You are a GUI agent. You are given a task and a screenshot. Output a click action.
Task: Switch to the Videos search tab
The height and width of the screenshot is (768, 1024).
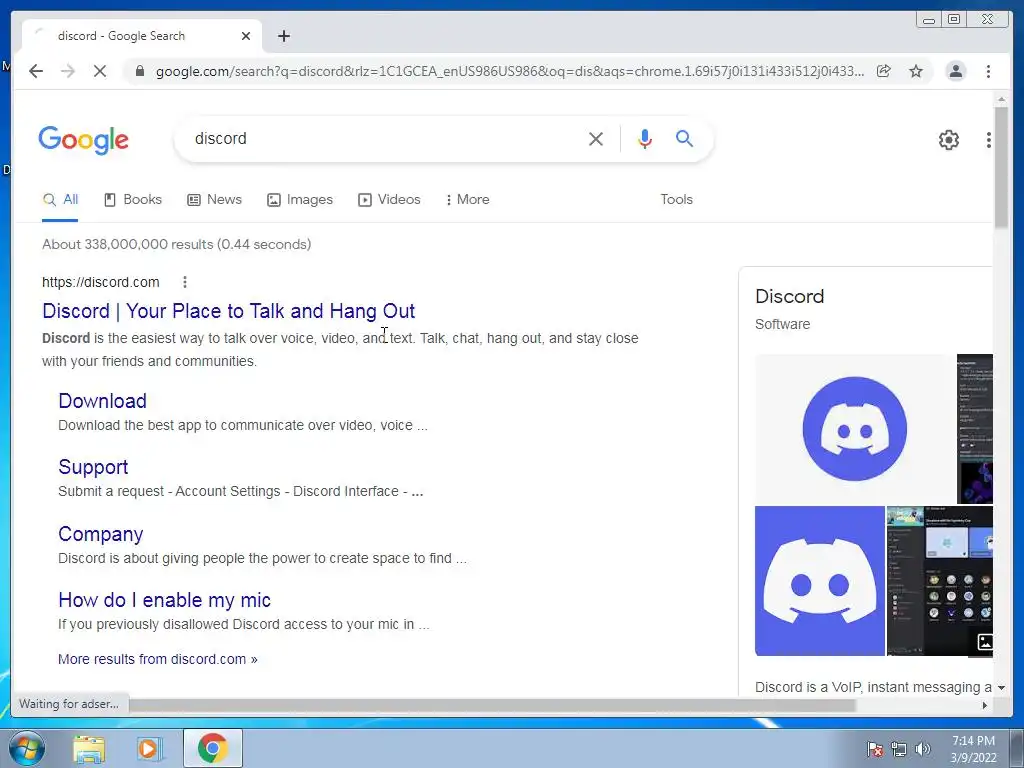coord(389,200)
